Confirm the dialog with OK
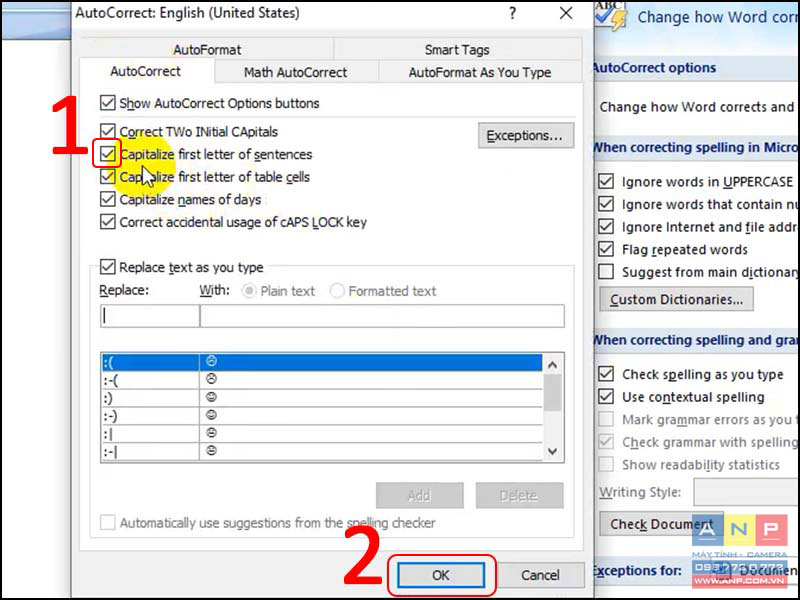 point(441,576)
